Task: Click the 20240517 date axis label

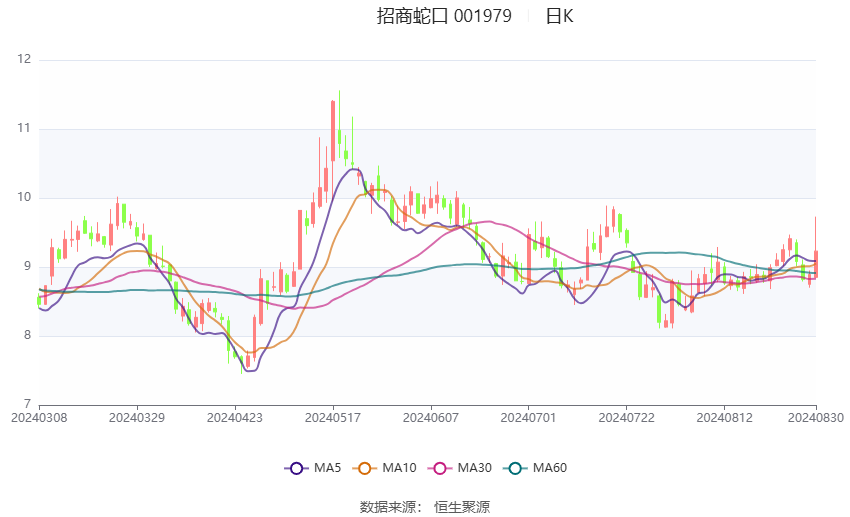Action: (333, 418)
